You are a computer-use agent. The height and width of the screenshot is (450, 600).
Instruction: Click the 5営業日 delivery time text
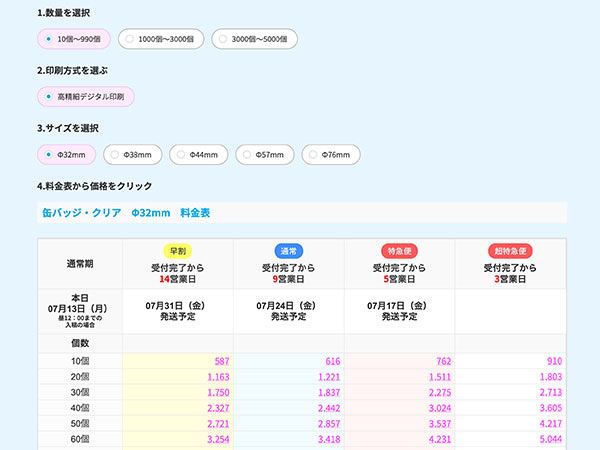[x=399, y=279]
